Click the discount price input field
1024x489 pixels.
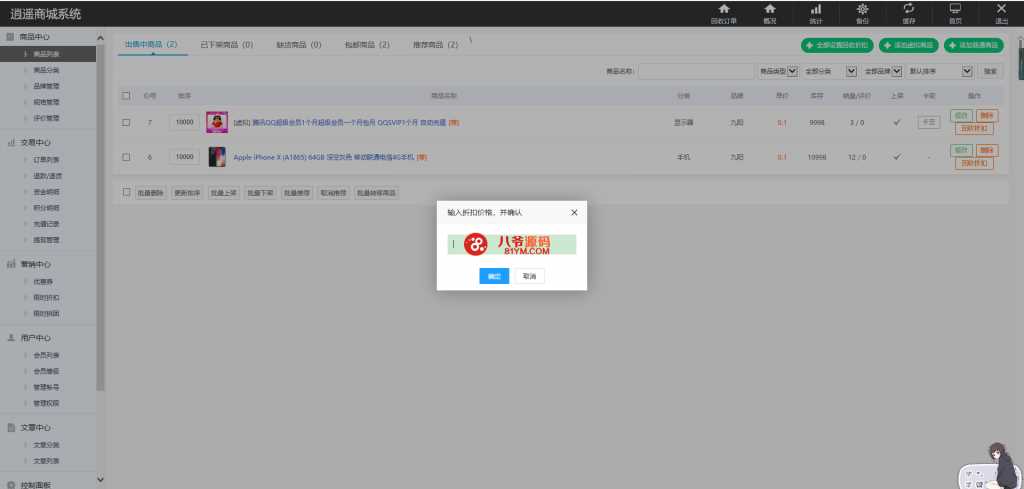click(511, 245)
